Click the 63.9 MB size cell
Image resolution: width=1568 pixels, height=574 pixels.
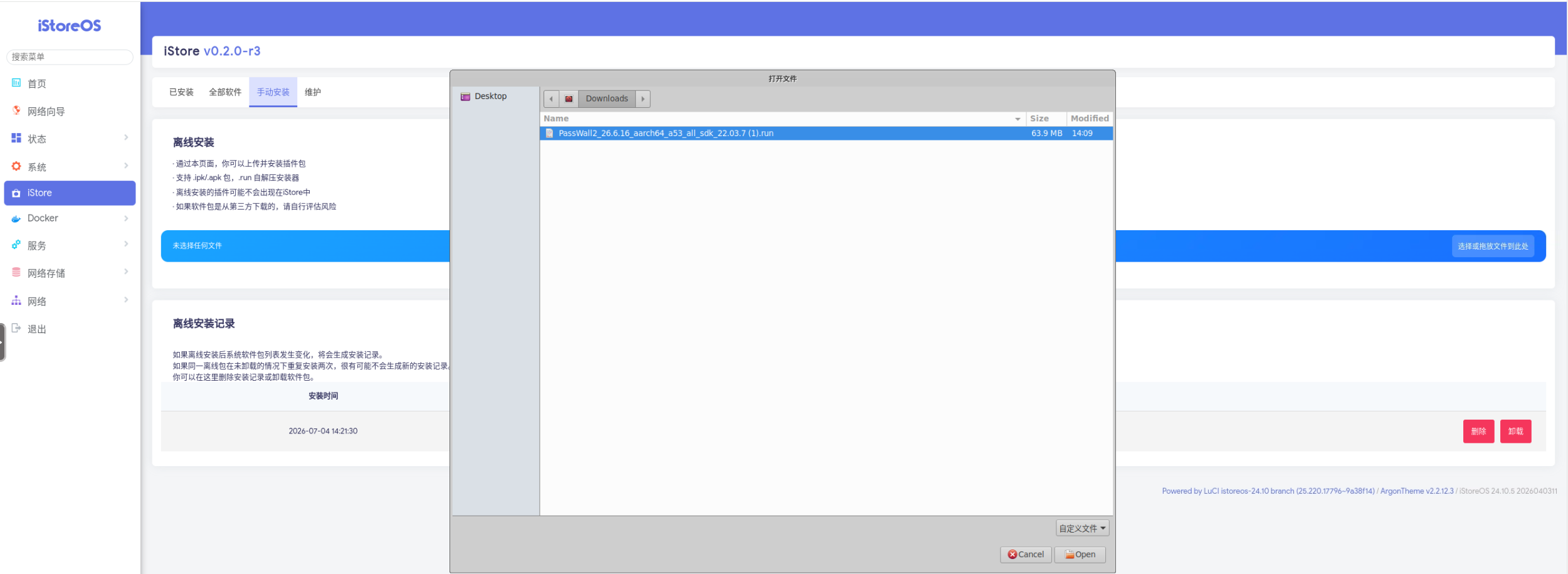pos(1046,134)
